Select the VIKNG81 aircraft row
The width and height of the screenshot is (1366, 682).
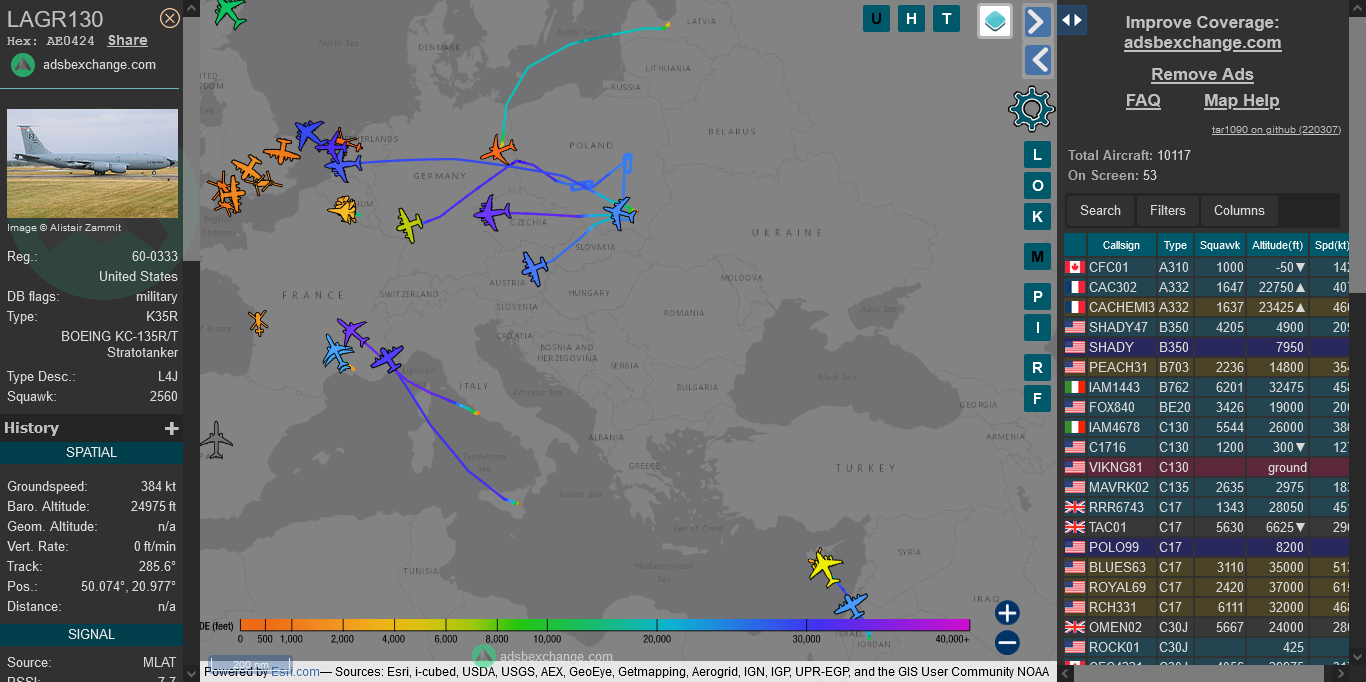point(1207,467)
